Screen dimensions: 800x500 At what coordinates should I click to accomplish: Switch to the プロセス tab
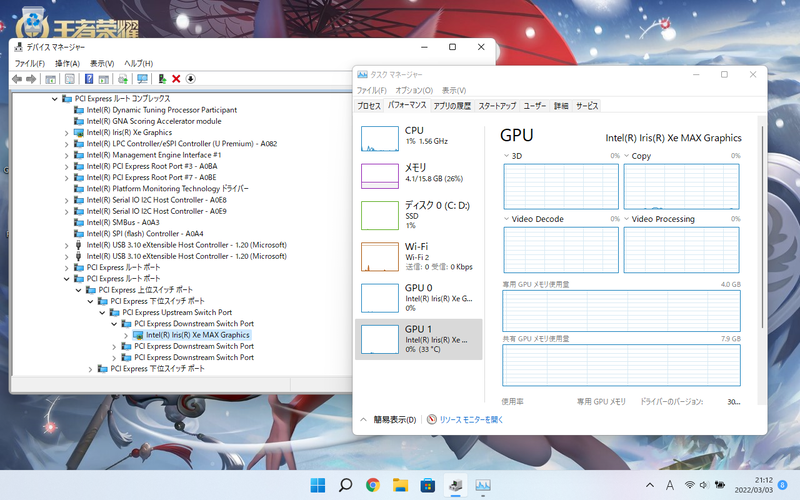(x=369, y=106)
